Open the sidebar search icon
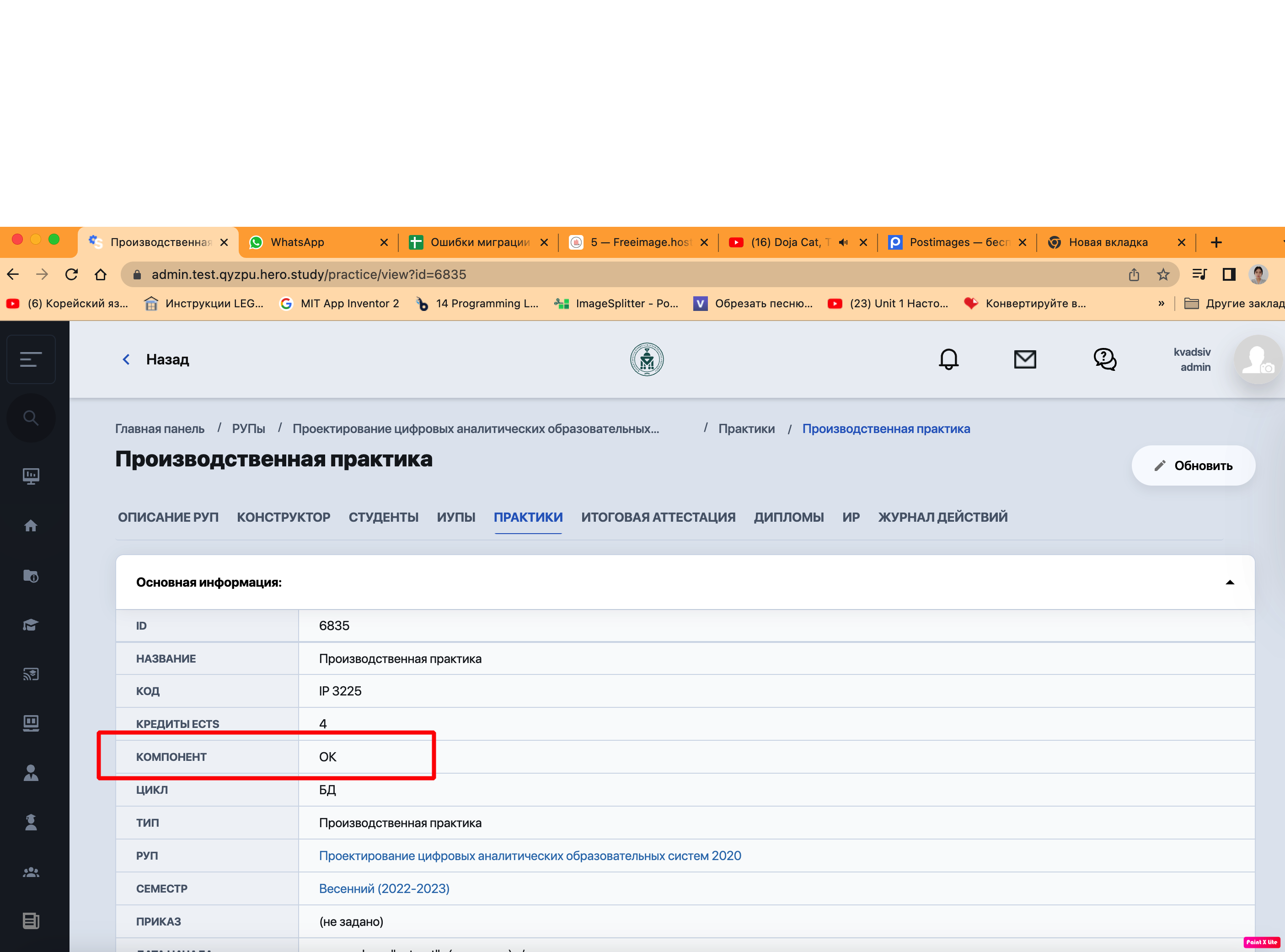Image resolution: width=1285 pixels, height=952 pixels. (31, 418)
